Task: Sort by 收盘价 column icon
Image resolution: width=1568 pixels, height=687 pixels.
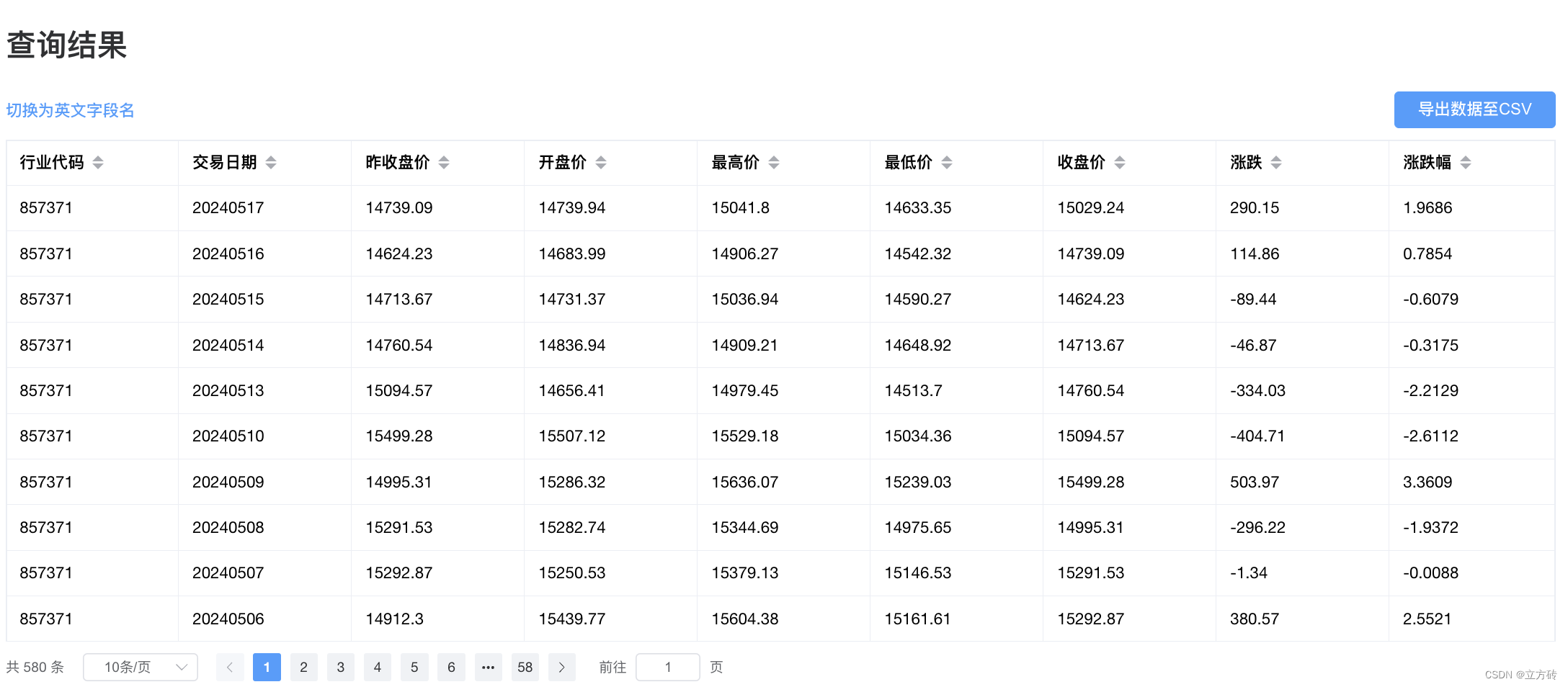Action: point(1120,163)
